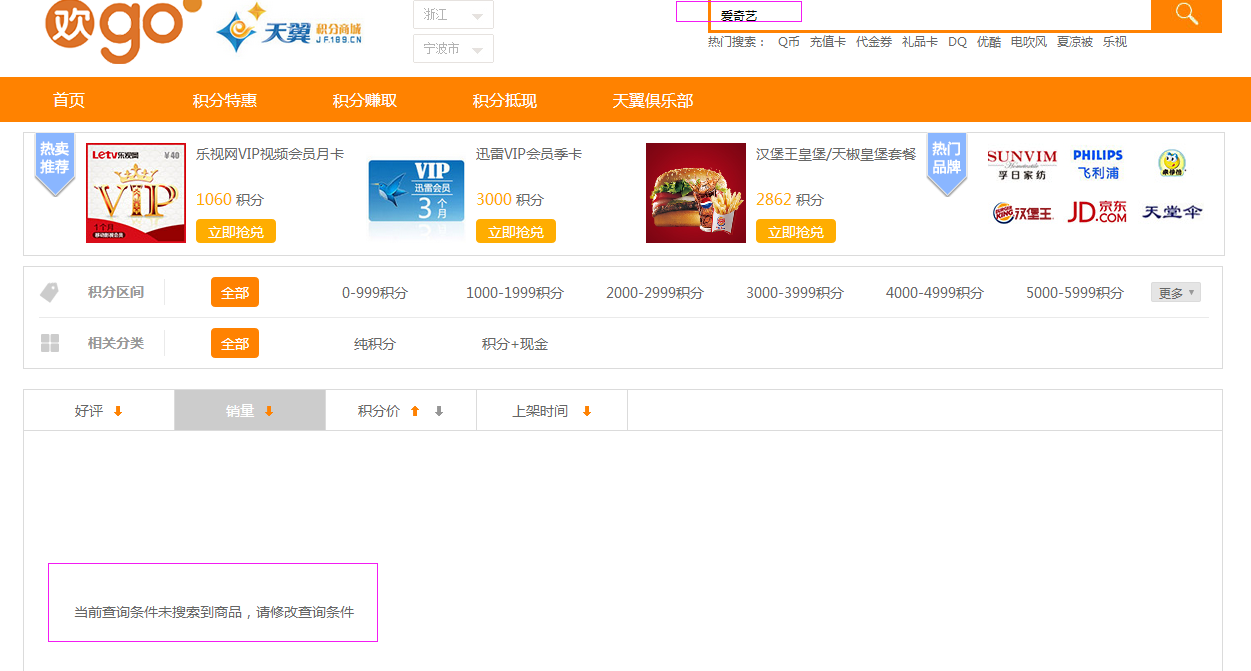Click the 相关分类 grid icon
1251x671 pixels.
[x=50, y=343]
